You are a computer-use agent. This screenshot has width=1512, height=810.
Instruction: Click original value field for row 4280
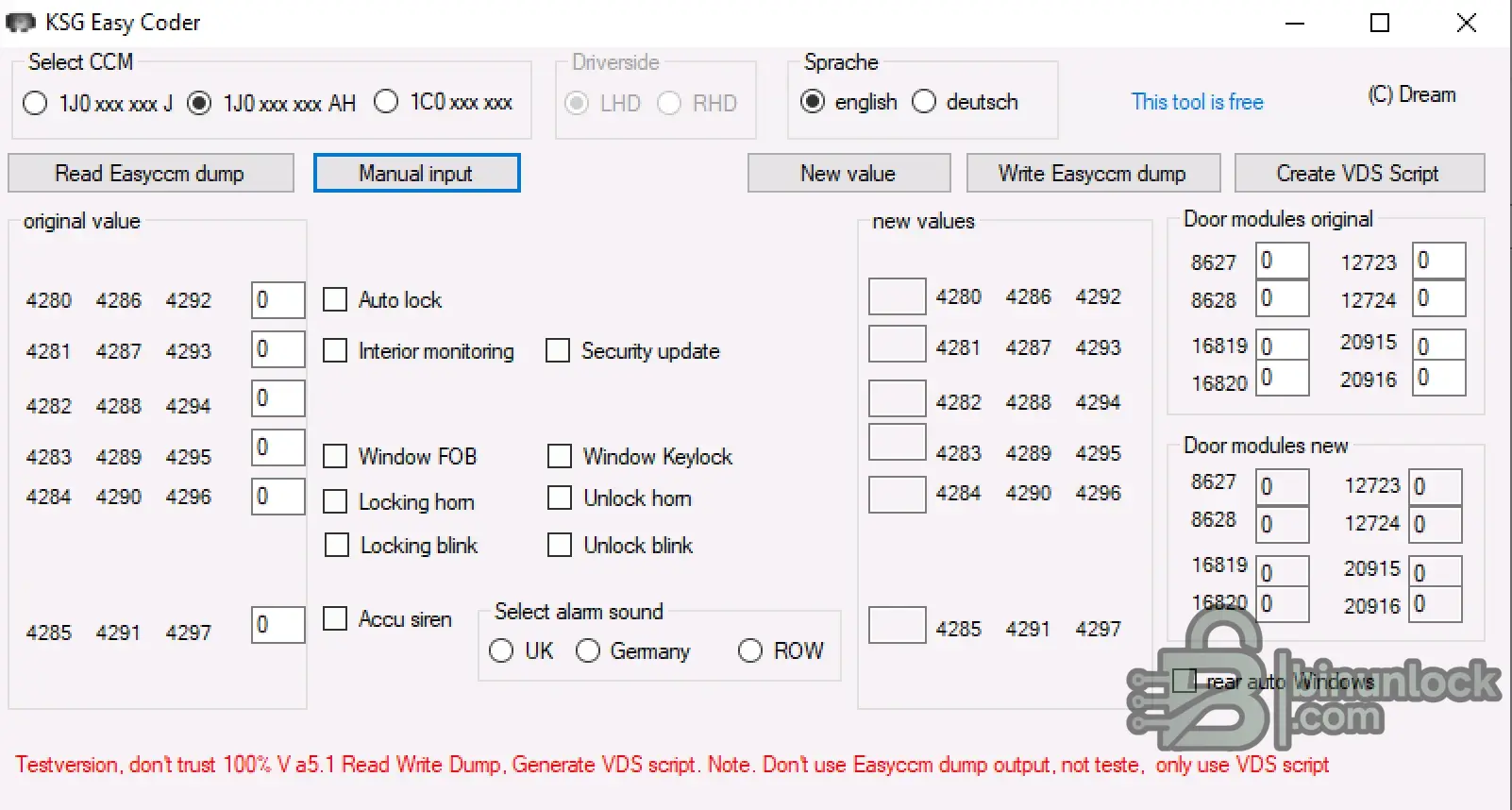click(278, 300)
